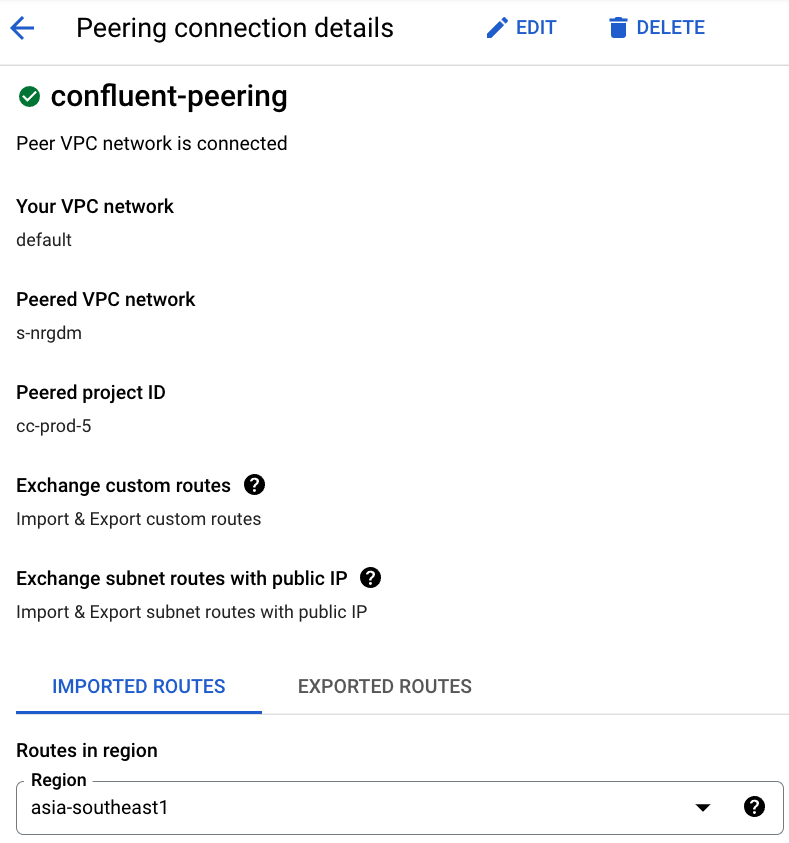
Task: Click the 'Peering connection details' page title
Action: point(235,28)
